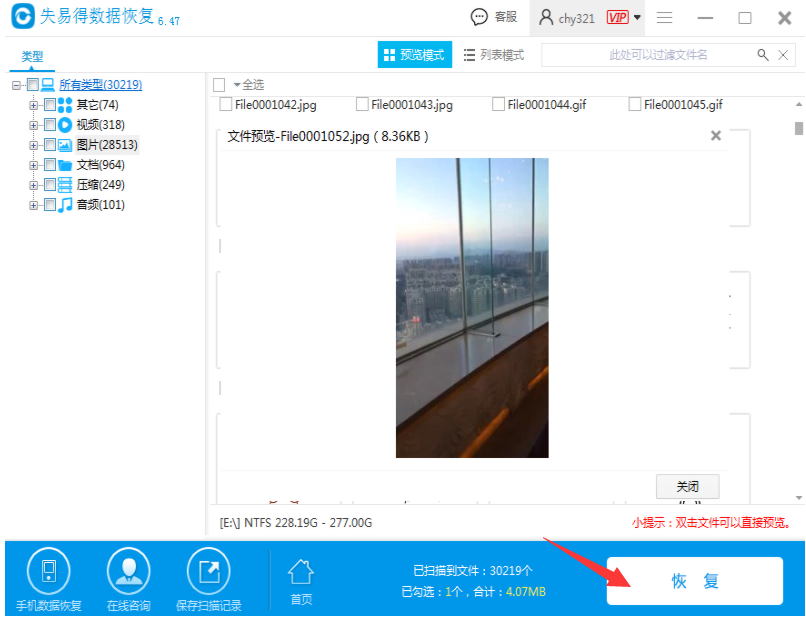Check the 图片(28513) checkbox
The image size is (806, 617).
point(50,145)
